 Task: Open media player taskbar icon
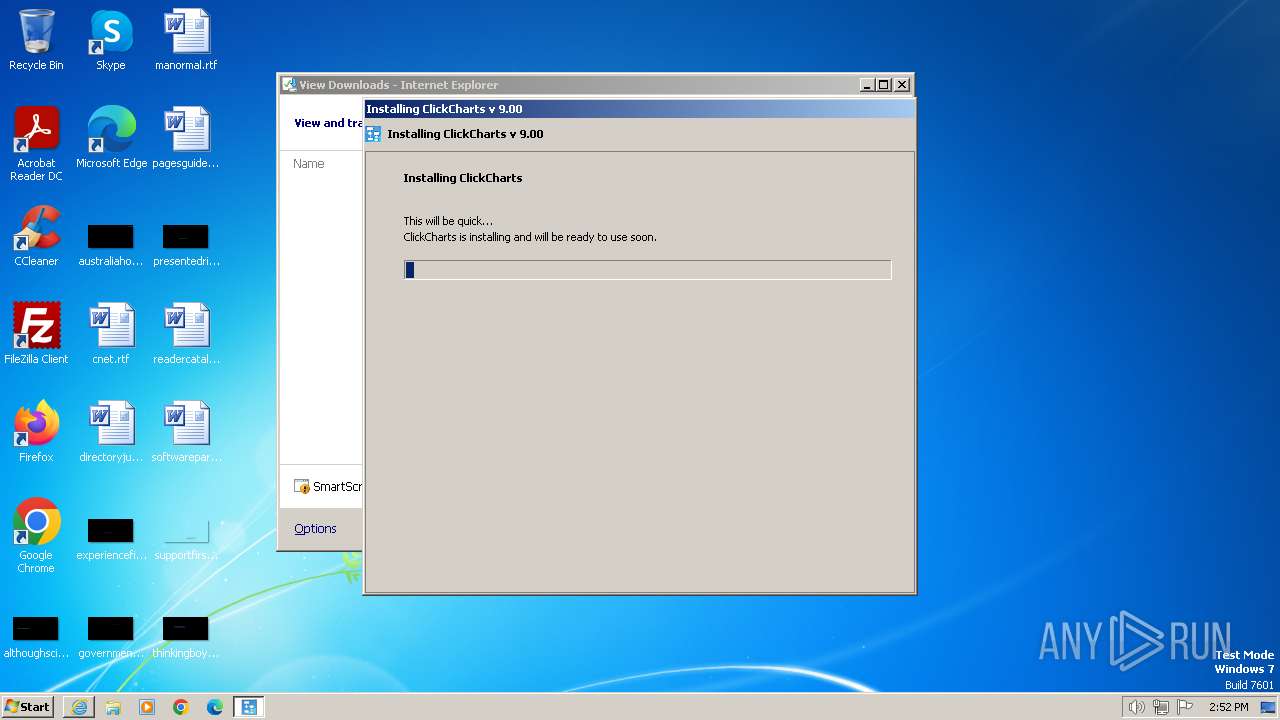pyautogui.click(x=147, y=707)
